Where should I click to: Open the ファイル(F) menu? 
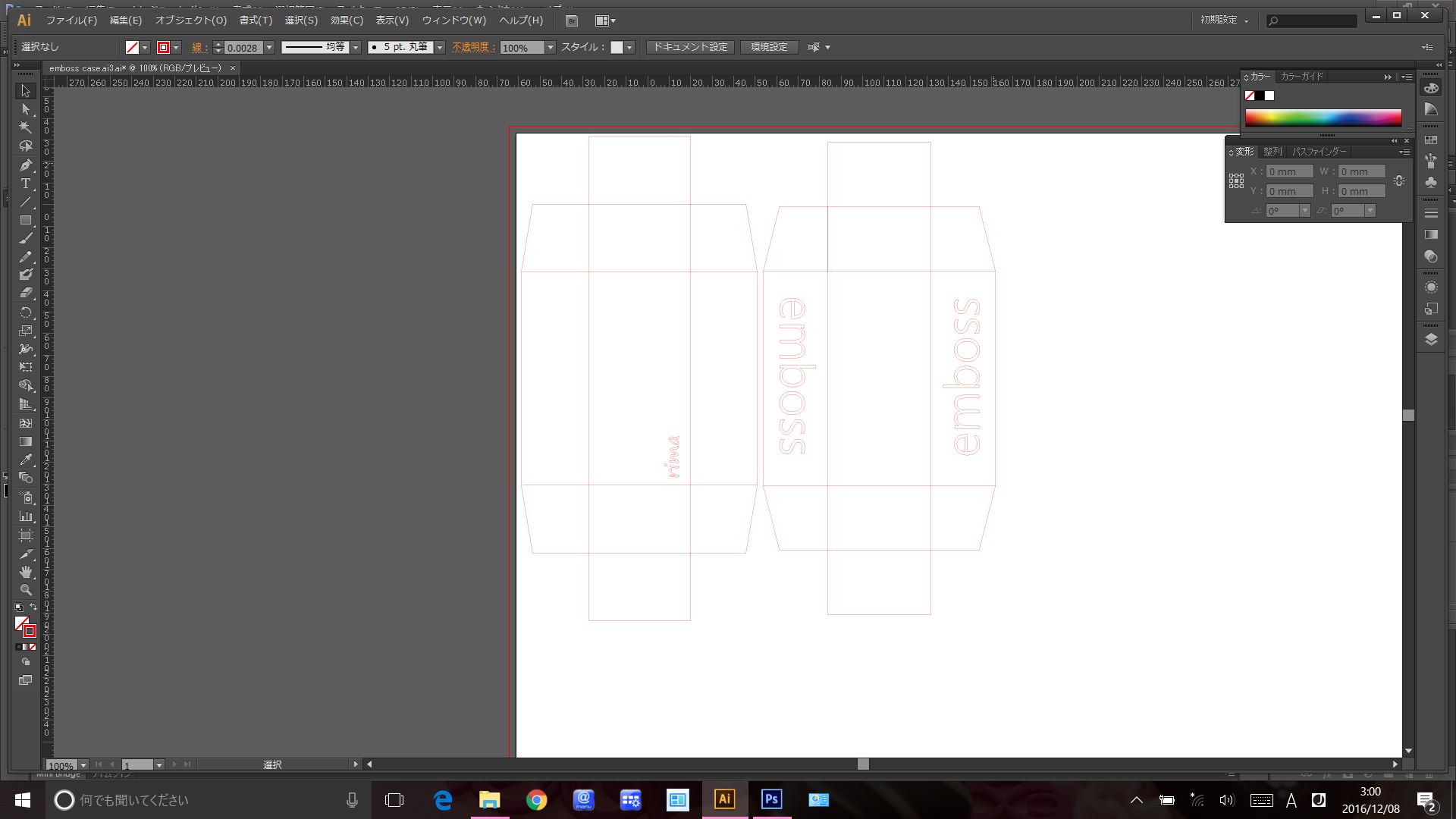(x=71, y=20)
